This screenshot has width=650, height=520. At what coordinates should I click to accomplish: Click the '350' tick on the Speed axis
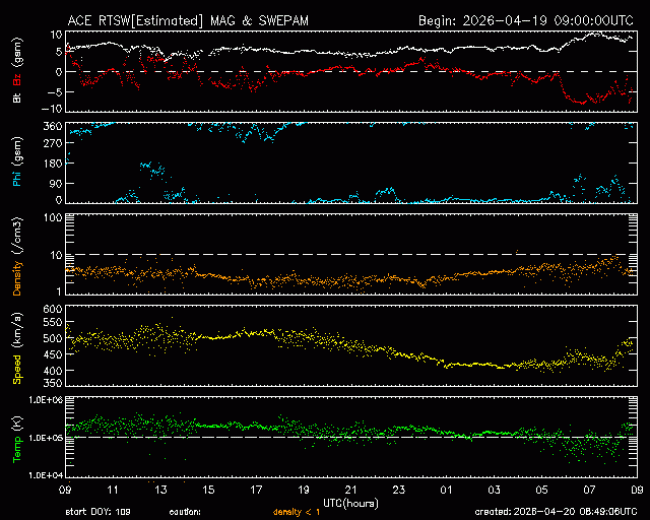[53, 383]
